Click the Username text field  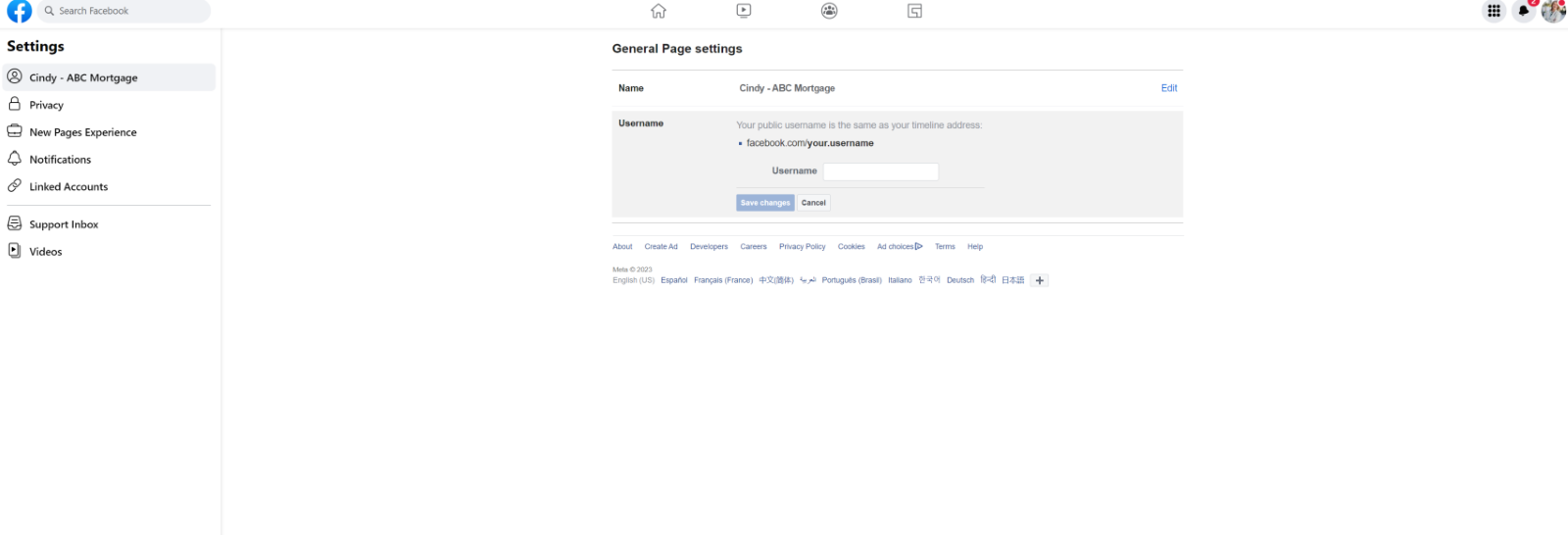click(880, 171)
